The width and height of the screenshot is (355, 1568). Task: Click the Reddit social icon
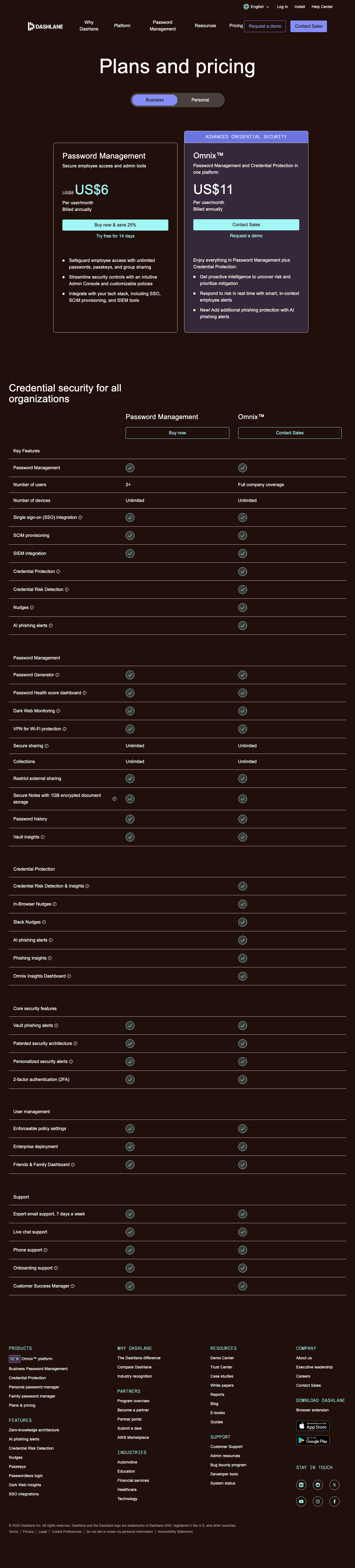click(318, 1484)
